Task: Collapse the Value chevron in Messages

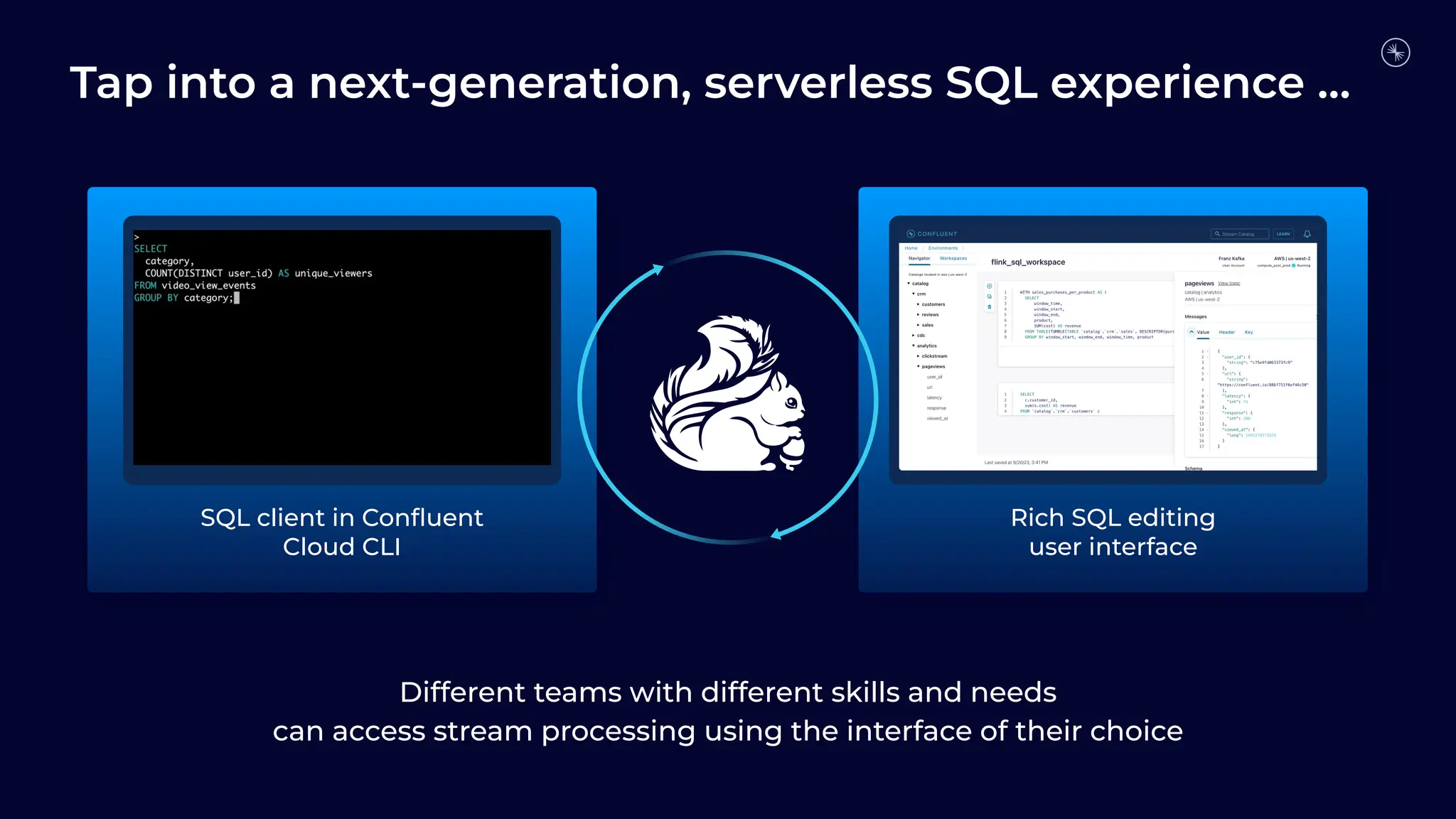Action: click(x=1192, y=332)
